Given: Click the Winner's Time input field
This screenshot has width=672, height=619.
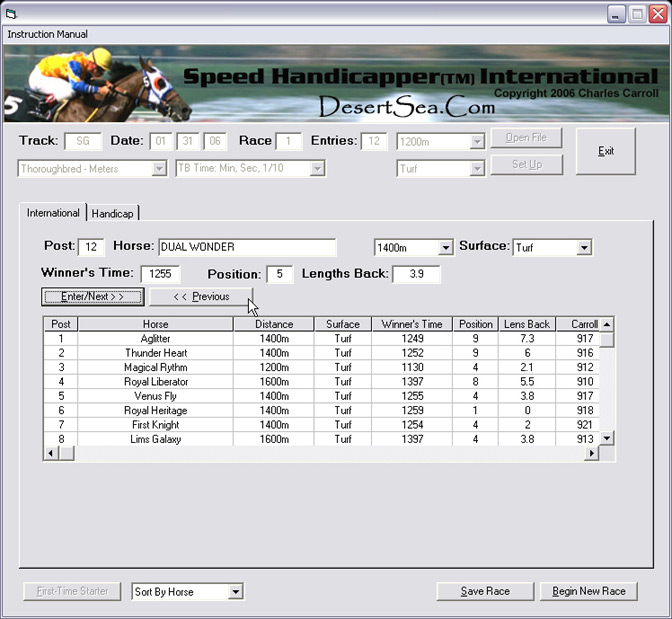Looking at the screenshot, I should (x=160, y=274).
